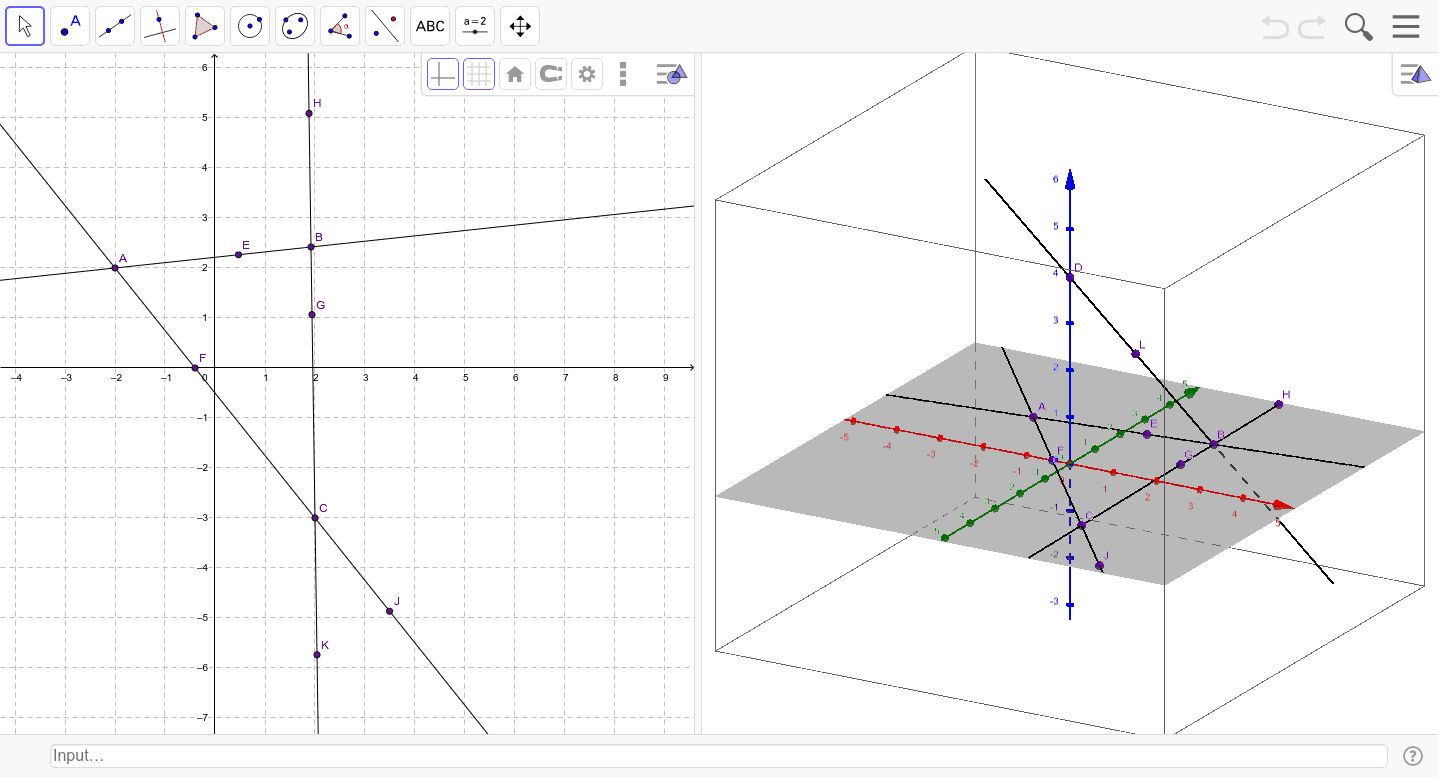
Task: Select the Ellipse tool
Action: coord(295,25)
